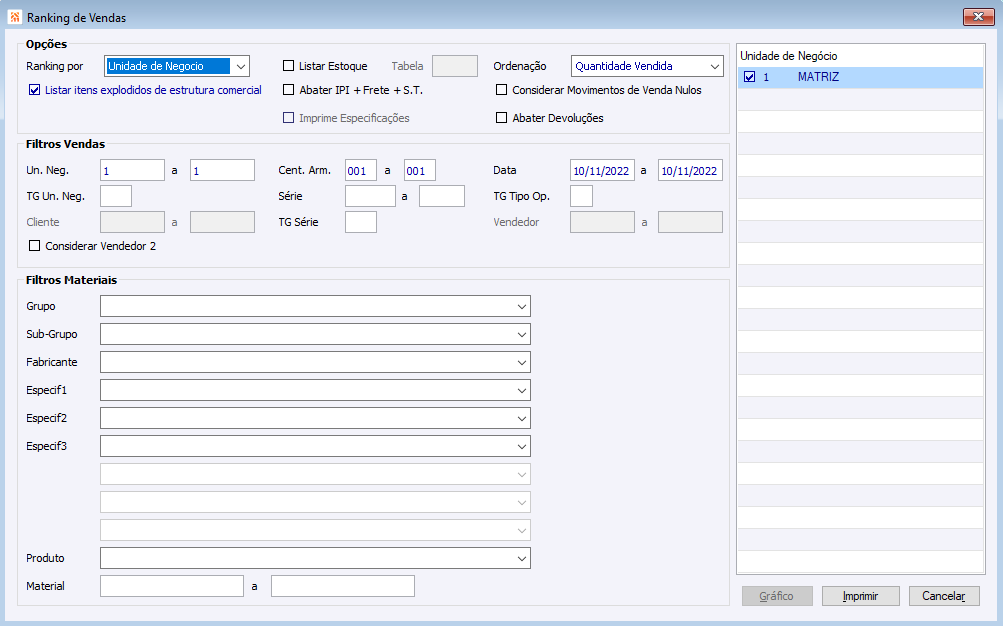1003x626 pixels.
Task: Expand the Grupo combo box
Action: [522, 306]
